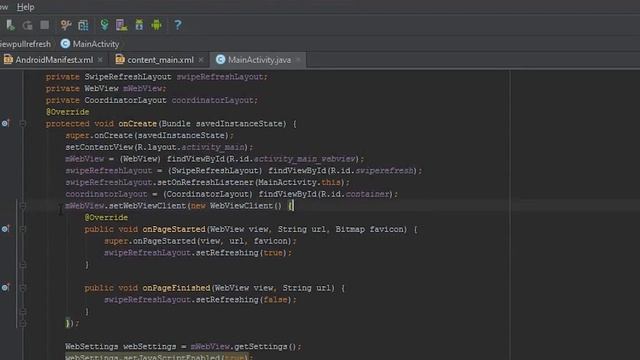This screenshot has width=640, height=360.
Task: Open the AVD Manager phone icon
Action: 122,25
